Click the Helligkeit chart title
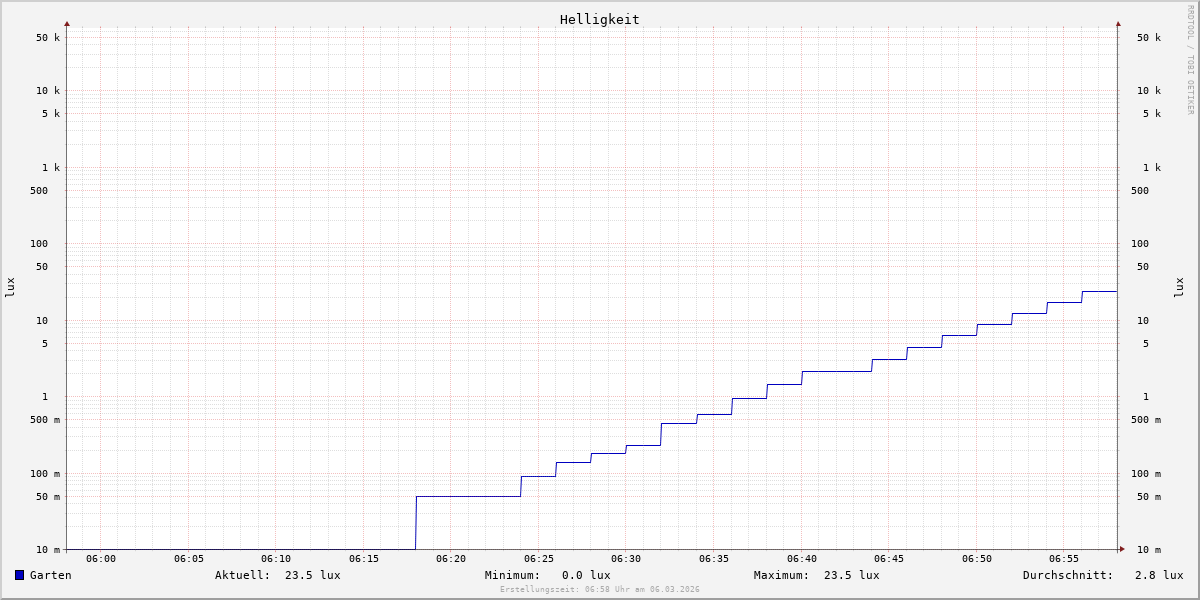The width and height of the screenshot is (1200, 600). (599, 19)
